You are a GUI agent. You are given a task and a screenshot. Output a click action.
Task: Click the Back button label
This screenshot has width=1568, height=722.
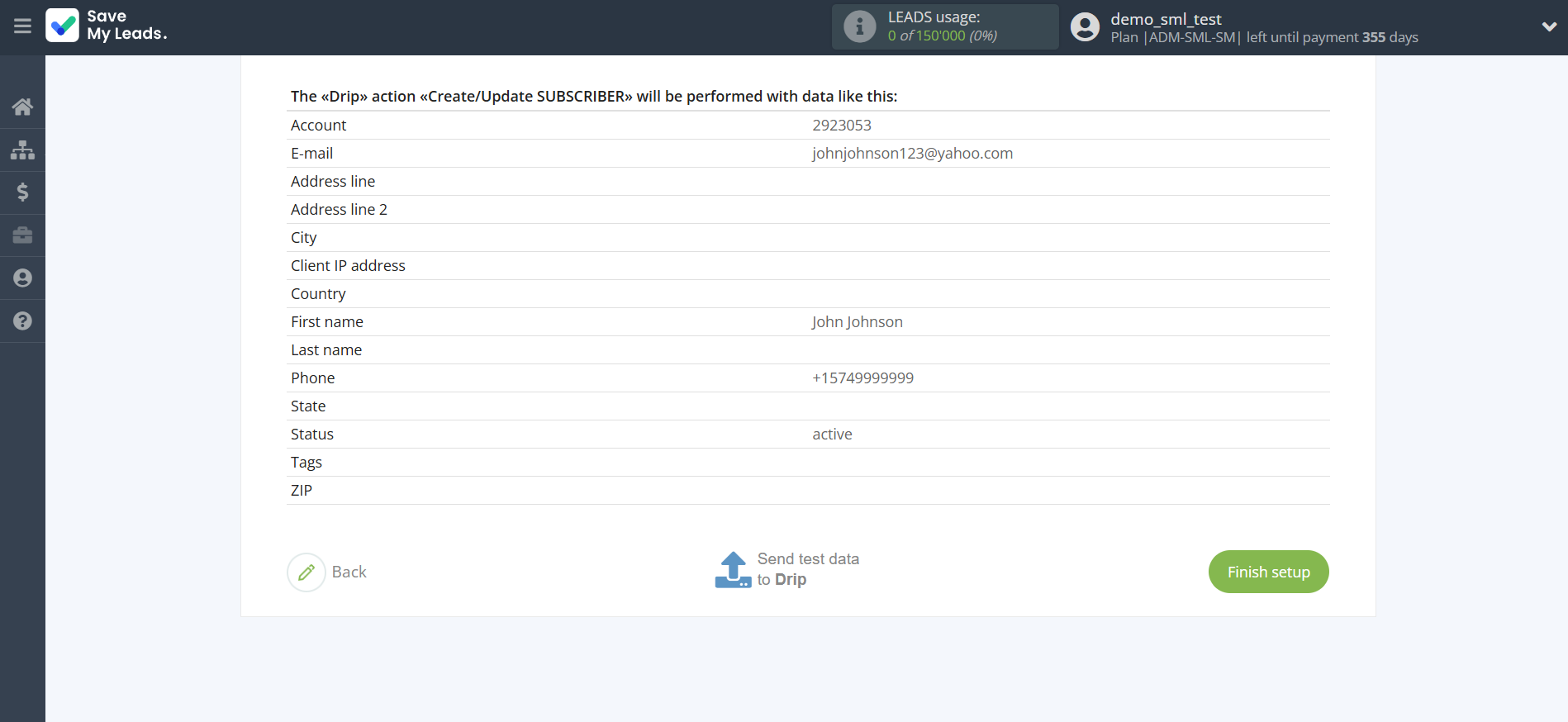tap(349, 572)
